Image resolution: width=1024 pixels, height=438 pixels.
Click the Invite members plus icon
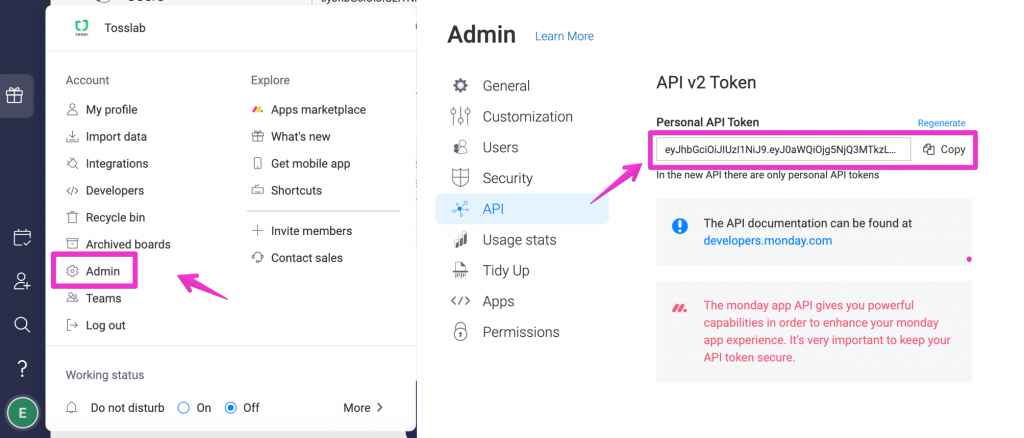pyautogui.click(x=258, y=230)
